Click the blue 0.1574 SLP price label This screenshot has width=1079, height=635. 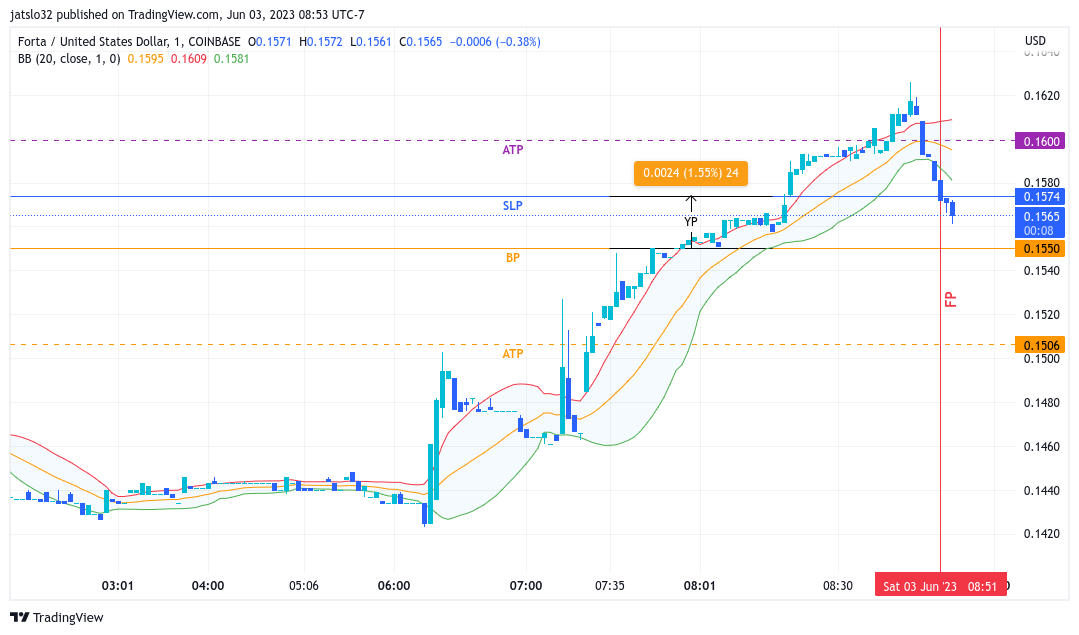(1040, 197)
